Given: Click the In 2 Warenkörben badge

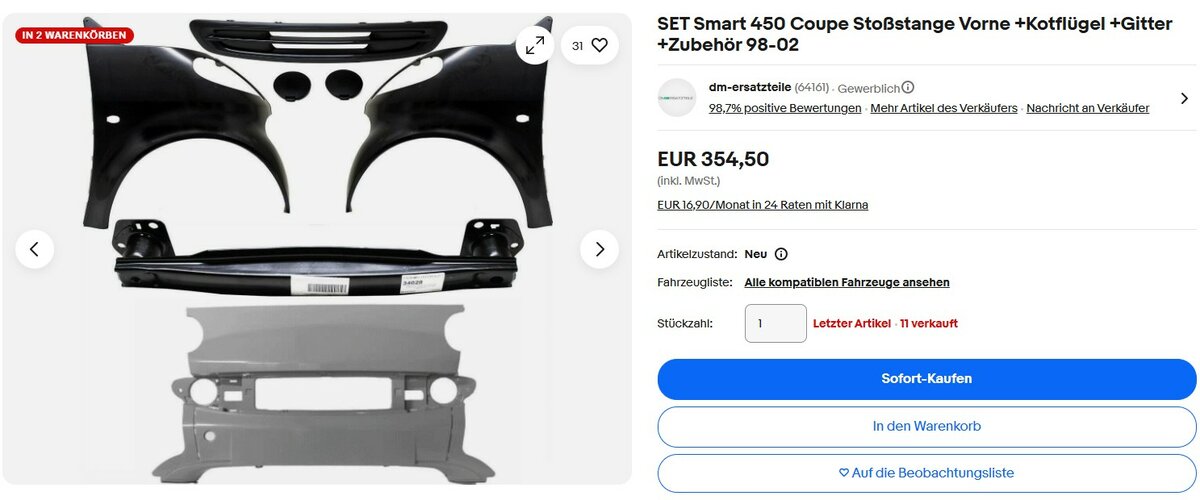Looking at the screenshot, I should 74,35.
